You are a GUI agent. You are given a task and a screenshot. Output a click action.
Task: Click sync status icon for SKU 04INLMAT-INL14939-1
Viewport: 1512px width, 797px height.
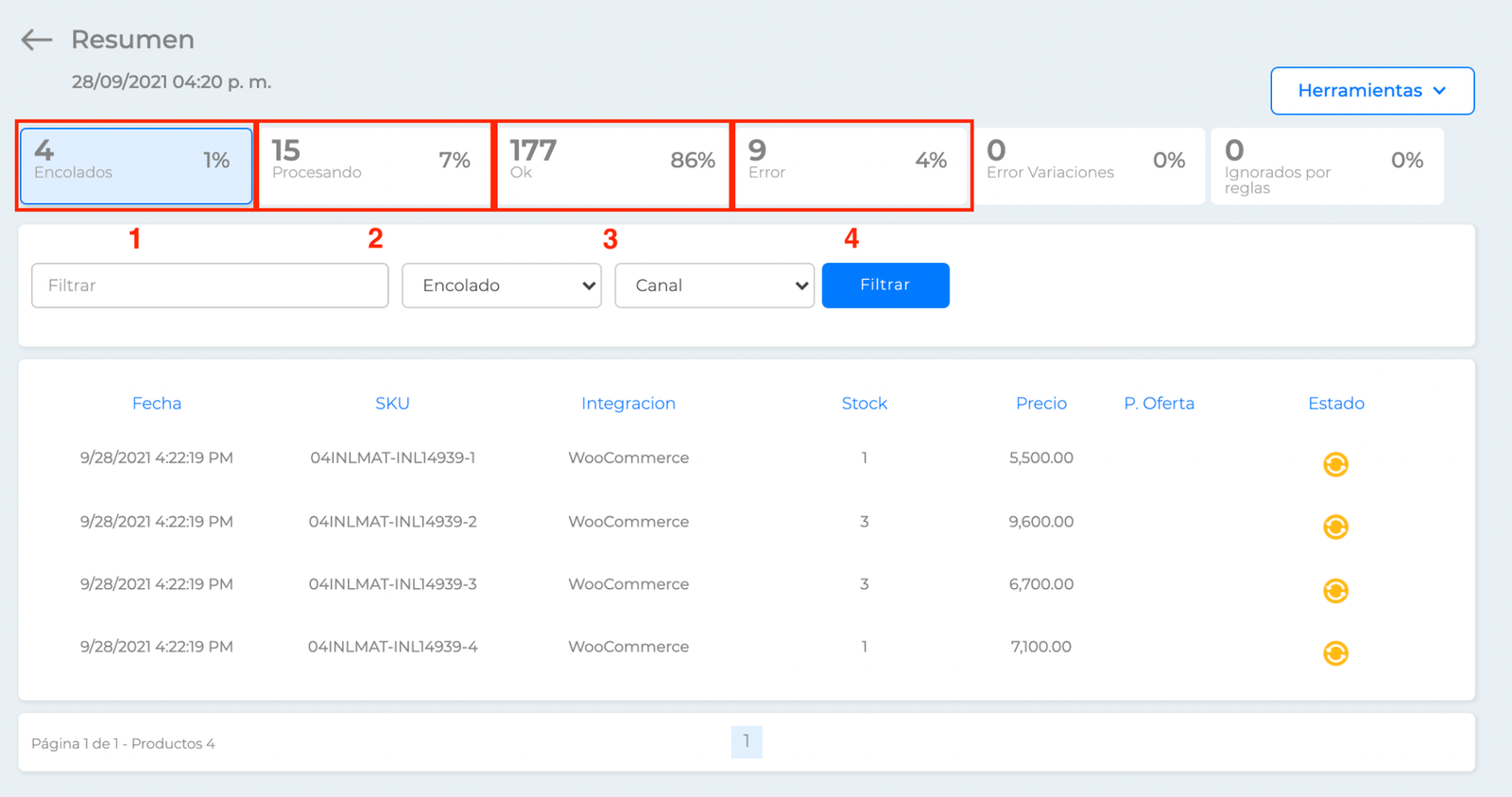coord(1335,464)
